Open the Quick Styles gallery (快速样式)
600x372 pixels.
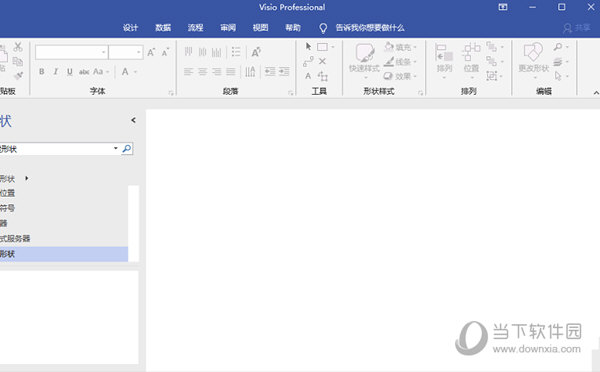click(364, 60)
